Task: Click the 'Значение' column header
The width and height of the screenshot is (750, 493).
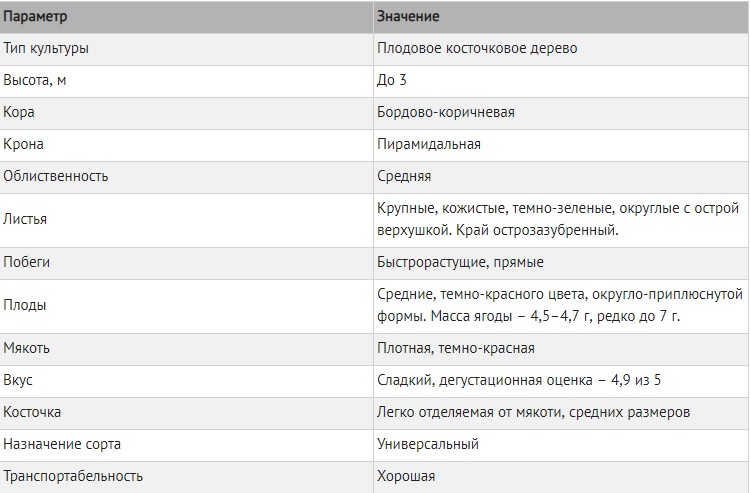Action: 408,17
